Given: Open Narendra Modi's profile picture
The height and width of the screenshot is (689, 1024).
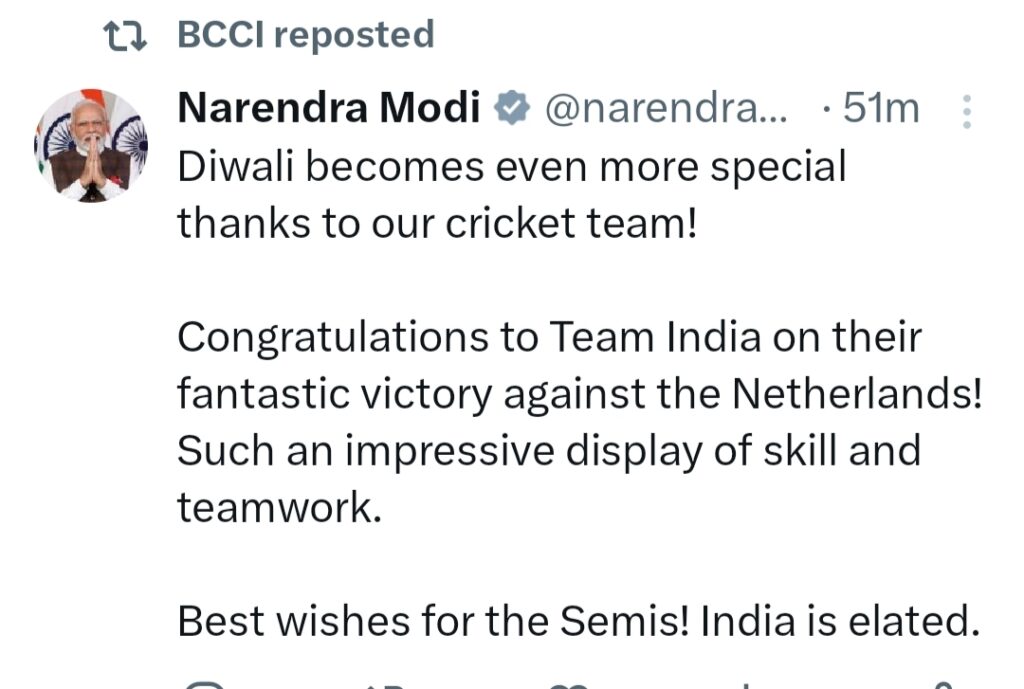Looking at the screenshot, I should pos(91,146).
